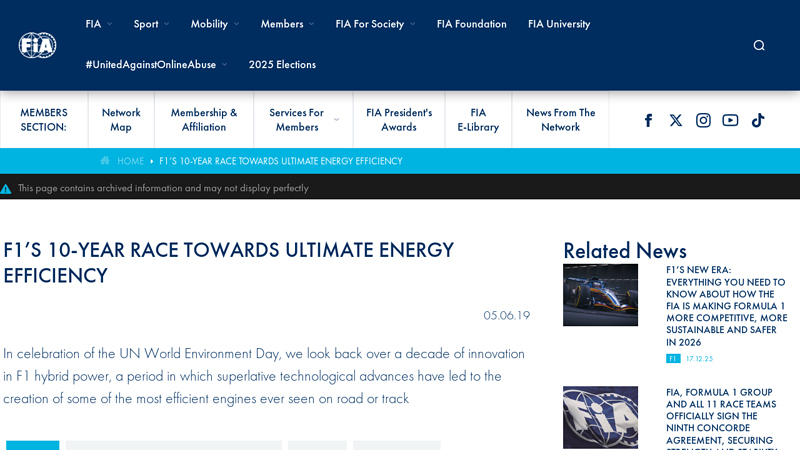
Task: Click the HOME breadcrumb link
Action: tap(130, 161)
